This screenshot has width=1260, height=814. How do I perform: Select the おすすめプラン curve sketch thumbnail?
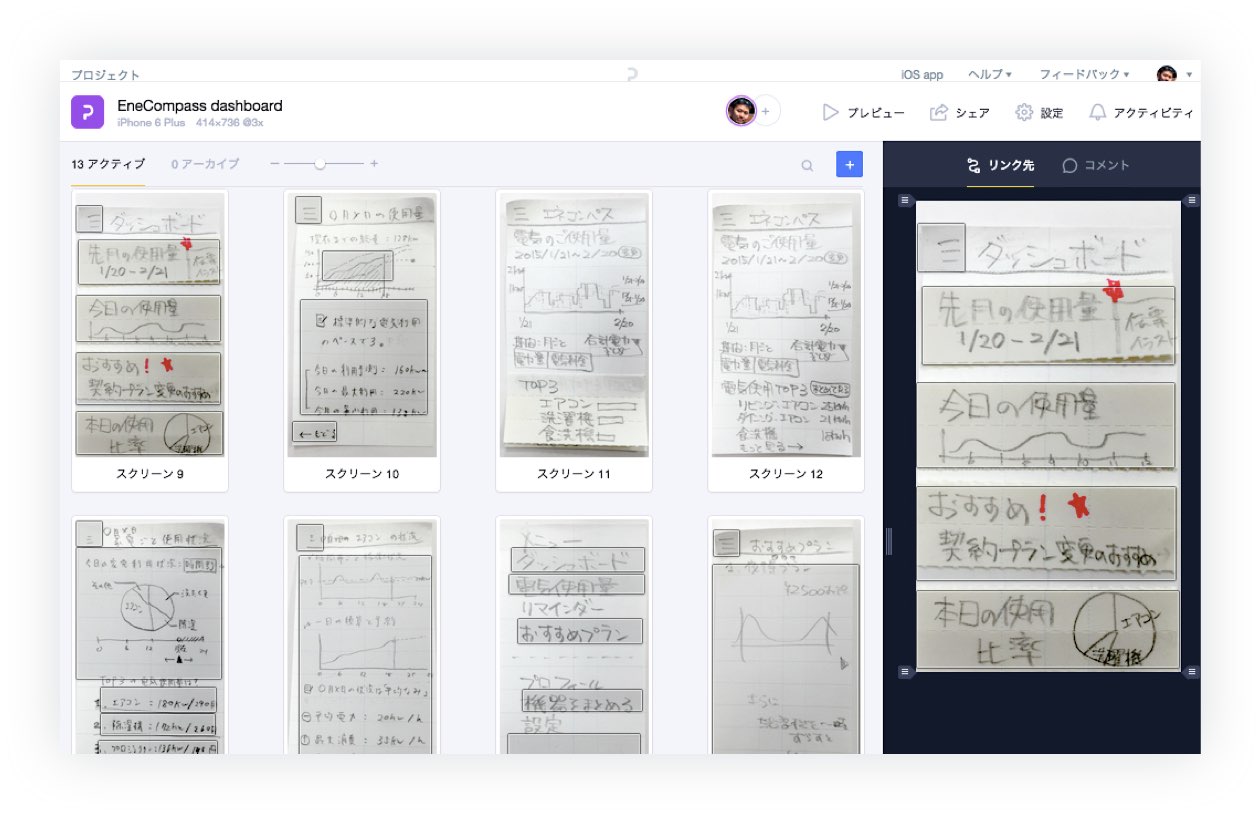pyautogui.click(x=786, y=636)
